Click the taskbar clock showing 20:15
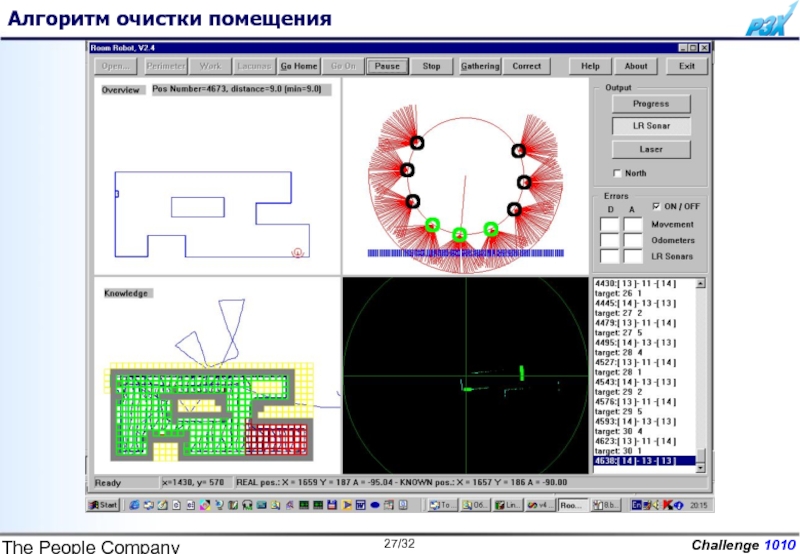 coord(699,505)
